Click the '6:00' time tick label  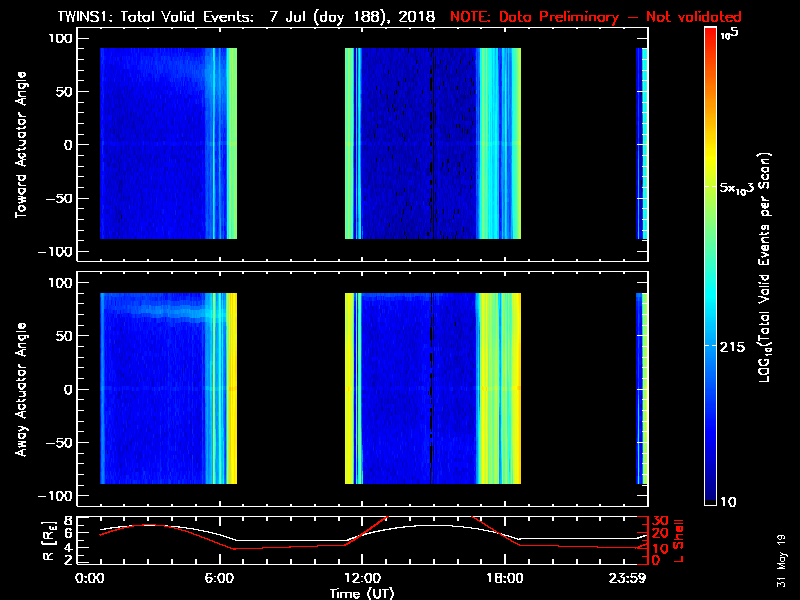[219, 579]
